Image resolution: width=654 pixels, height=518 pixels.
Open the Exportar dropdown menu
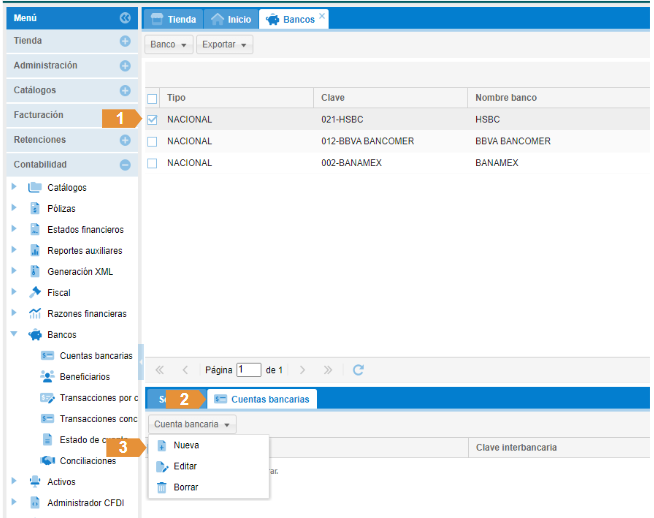[x=224, y=45]
